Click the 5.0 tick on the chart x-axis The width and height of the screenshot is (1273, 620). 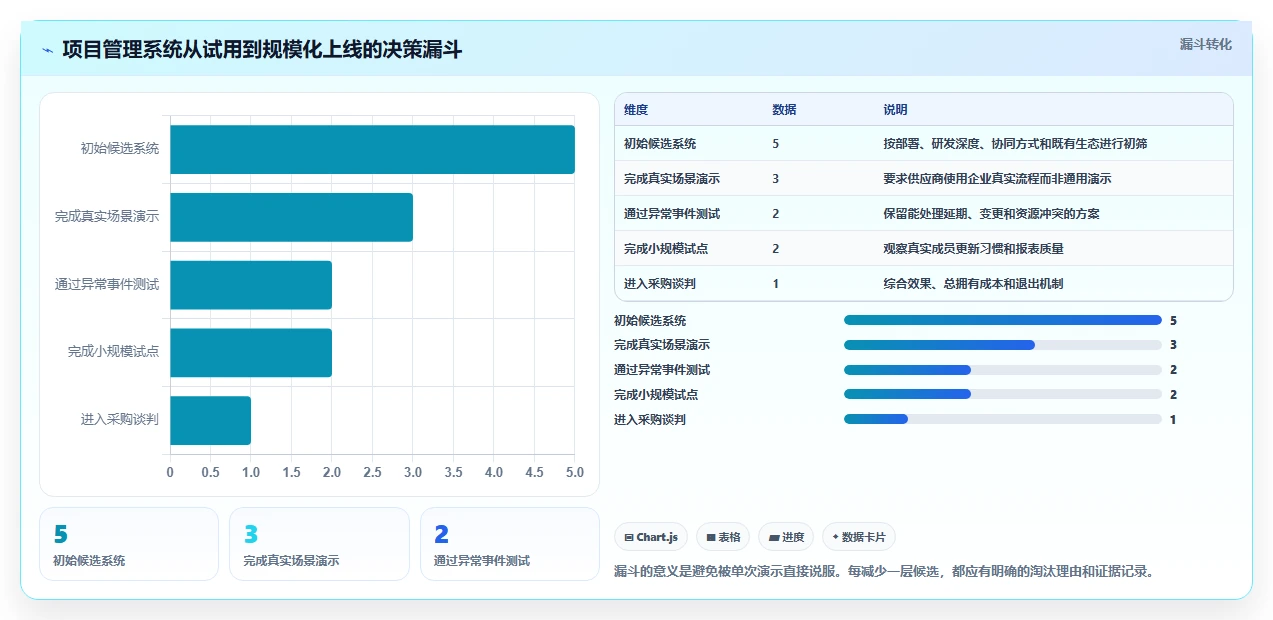click(574, 472)
